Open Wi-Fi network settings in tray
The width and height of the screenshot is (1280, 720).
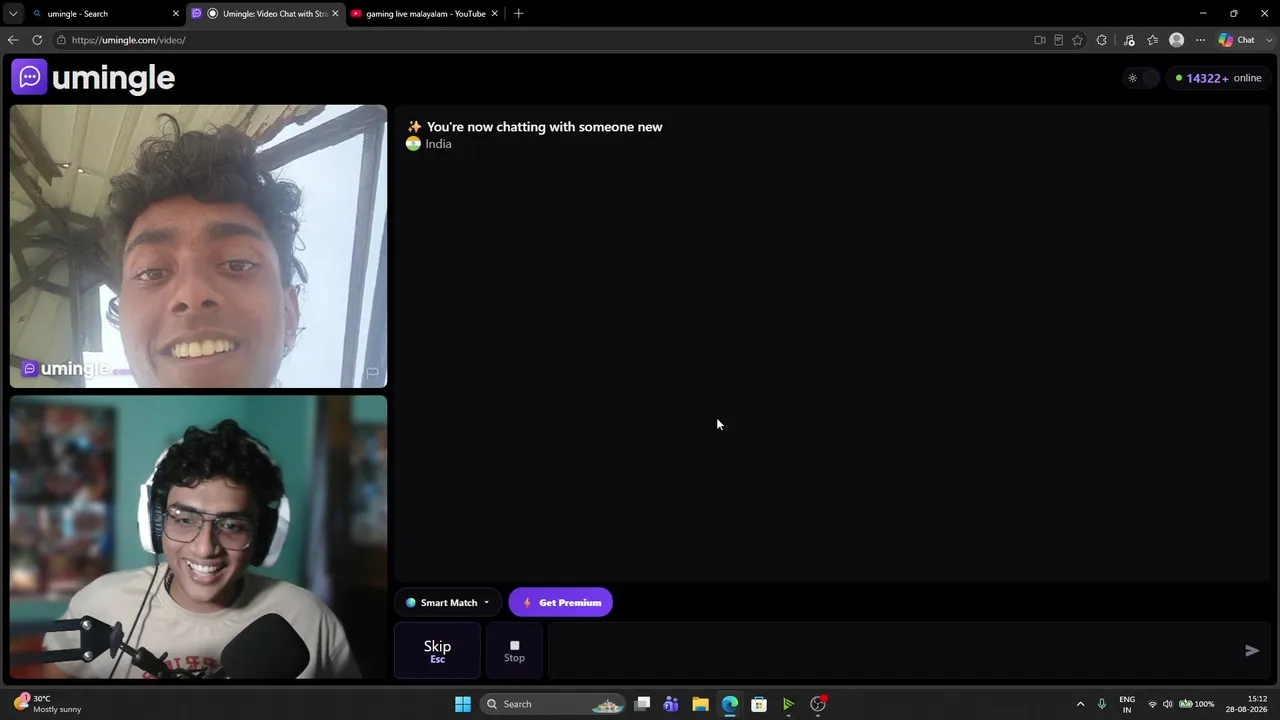click(1152, 704)
